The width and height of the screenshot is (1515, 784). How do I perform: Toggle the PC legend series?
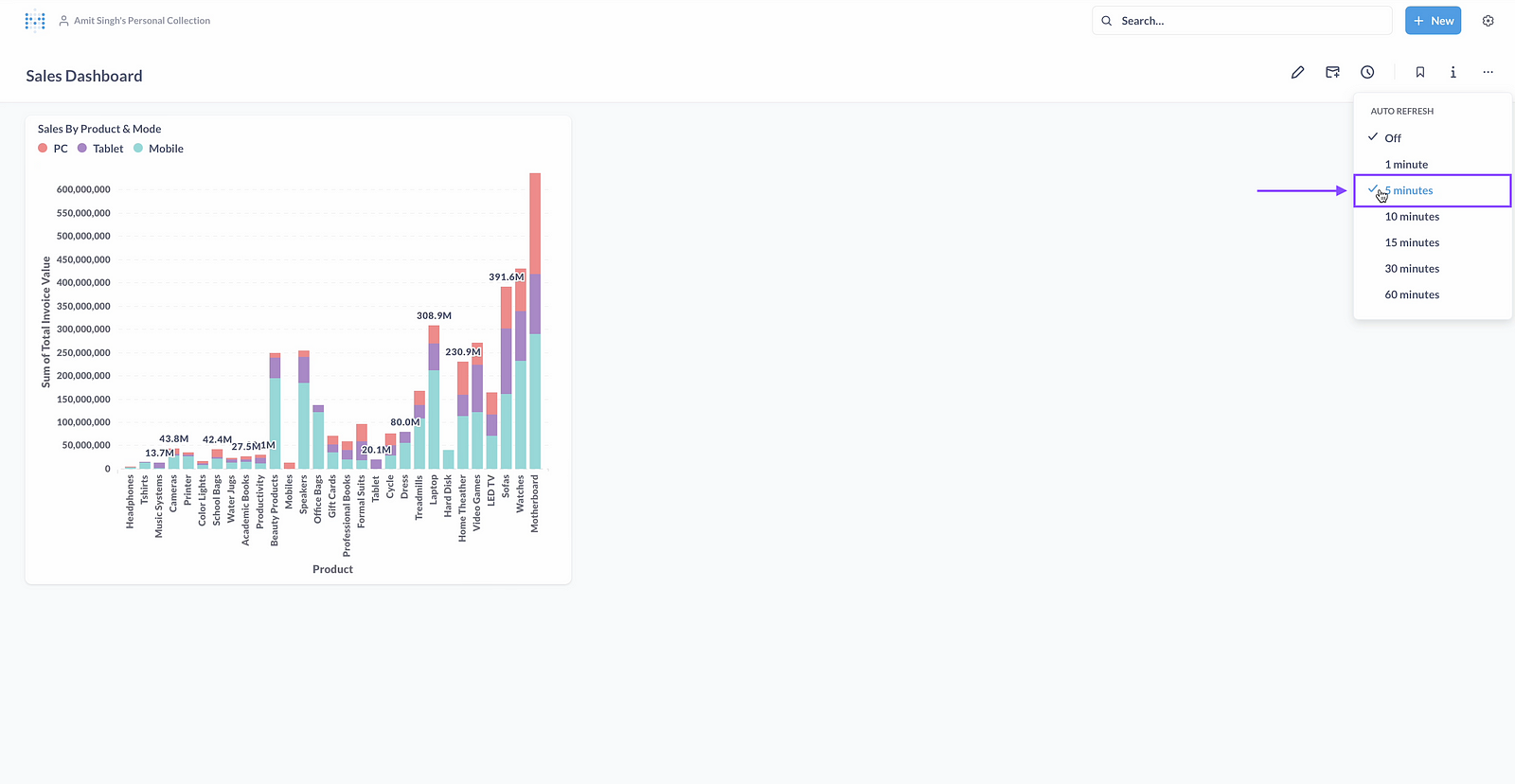coord(54,149)
